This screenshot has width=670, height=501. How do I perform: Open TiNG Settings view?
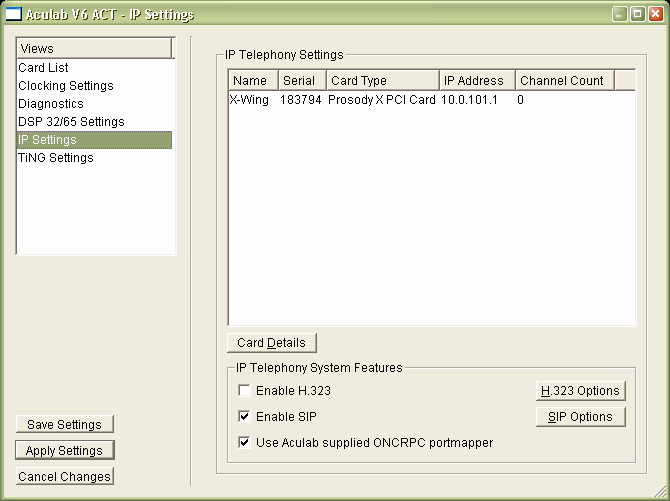click(94, 158)
